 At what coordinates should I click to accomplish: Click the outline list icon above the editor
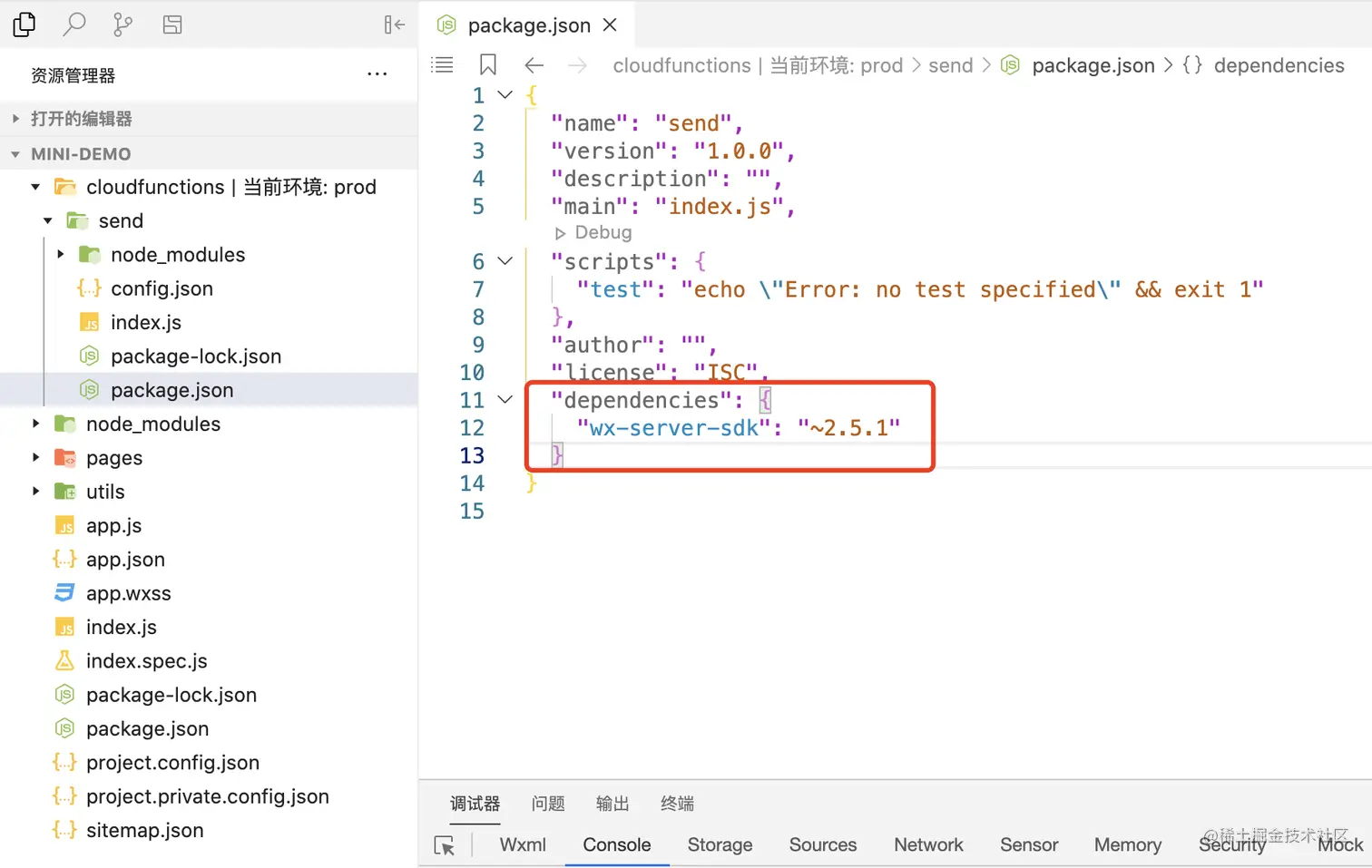442,64
